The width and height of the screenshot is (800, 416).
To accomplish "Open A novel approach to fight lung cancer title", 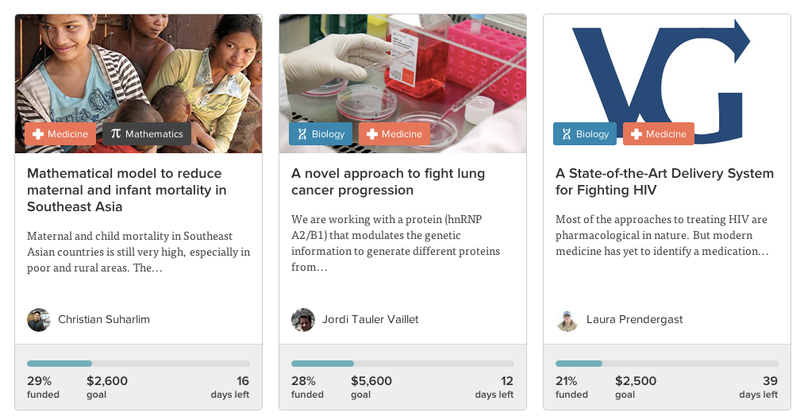I will click(x=388, y=182).
